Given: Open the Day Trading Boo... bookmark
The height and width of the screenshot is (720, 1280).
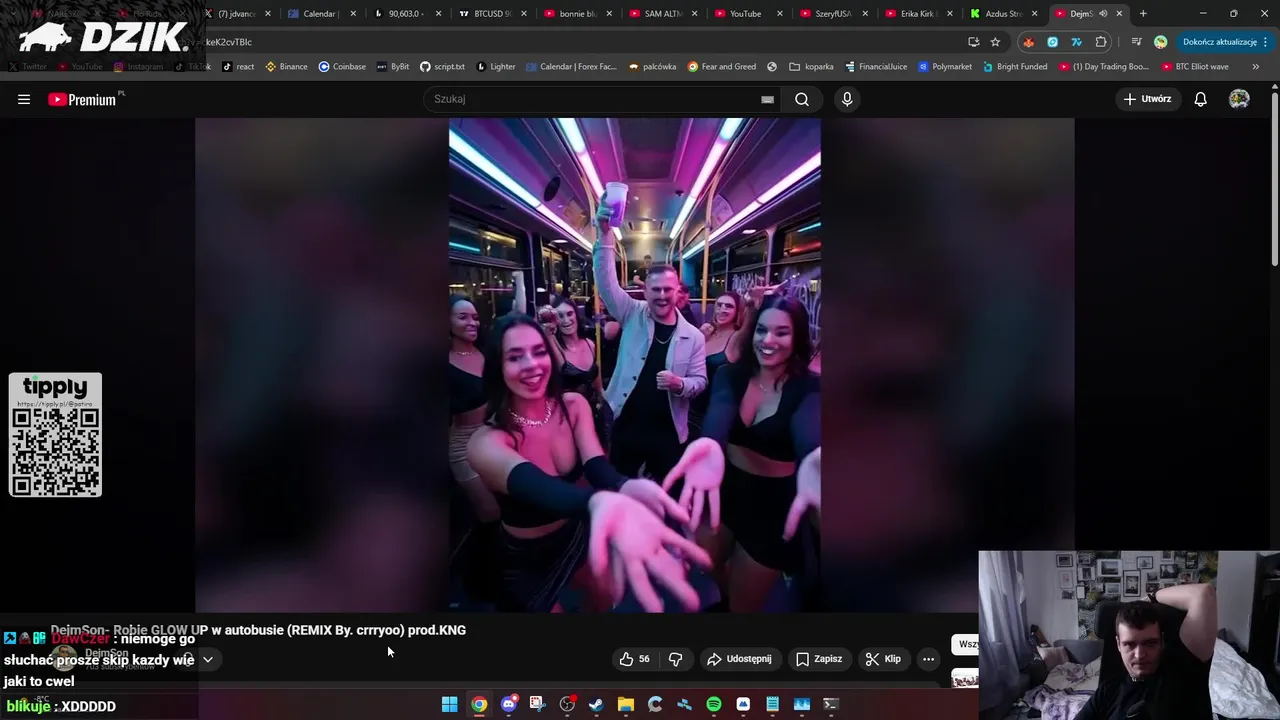Looking at the screenshot, I should 1103,67.
